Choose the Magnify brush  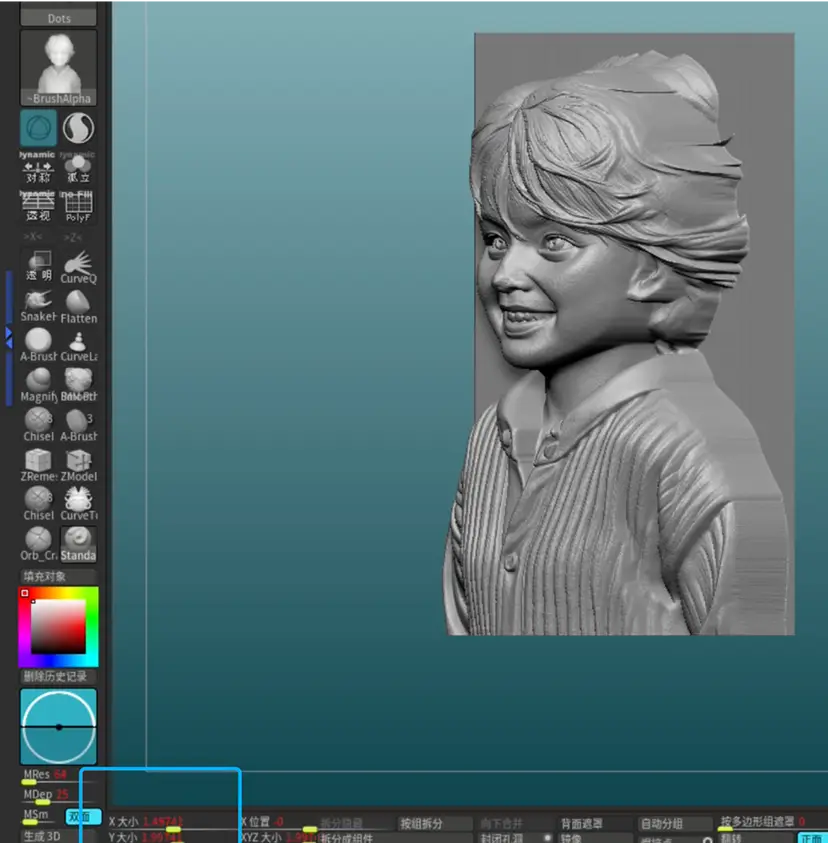pos(38,384)
